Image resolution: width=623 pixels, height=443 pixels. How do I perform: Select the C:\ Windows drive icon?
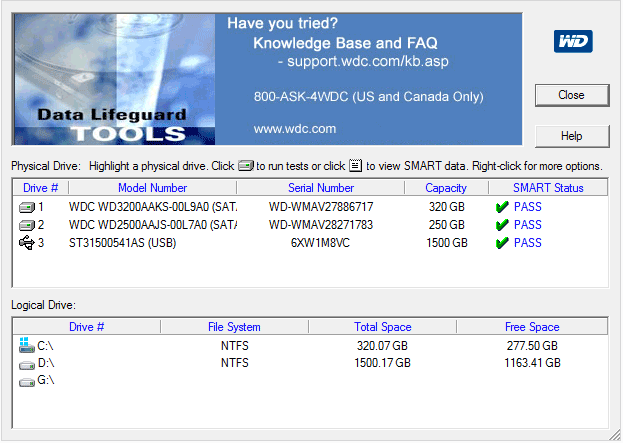26,345
